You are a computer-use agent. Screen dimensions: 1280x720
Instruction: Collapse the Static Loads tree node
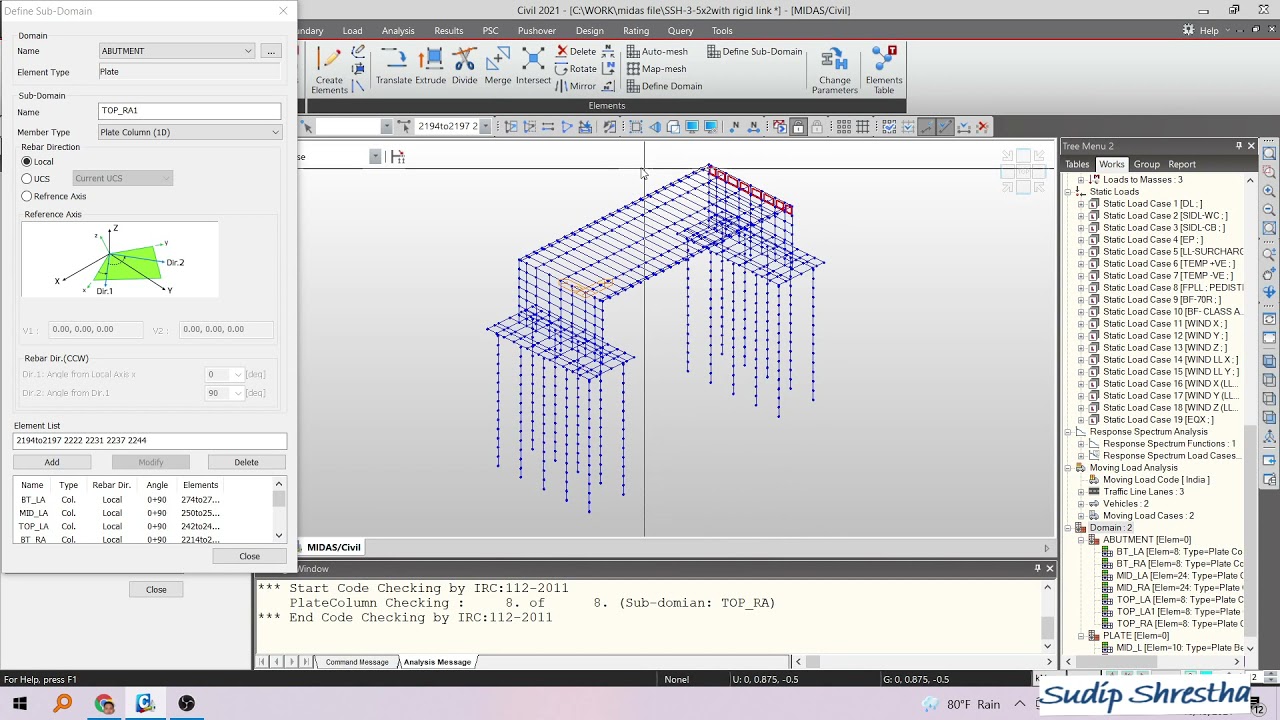1068,192
